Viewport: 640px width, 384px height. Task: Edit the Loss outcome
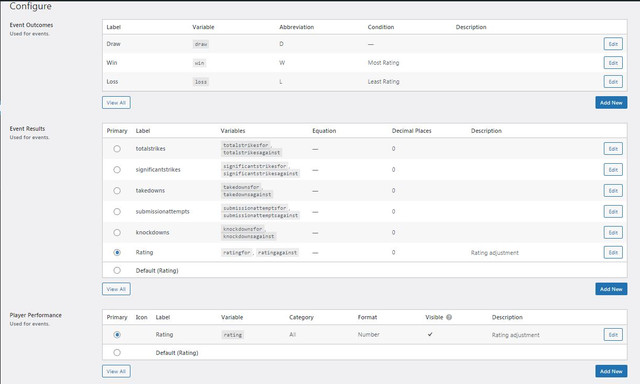[x=613, y=82]
